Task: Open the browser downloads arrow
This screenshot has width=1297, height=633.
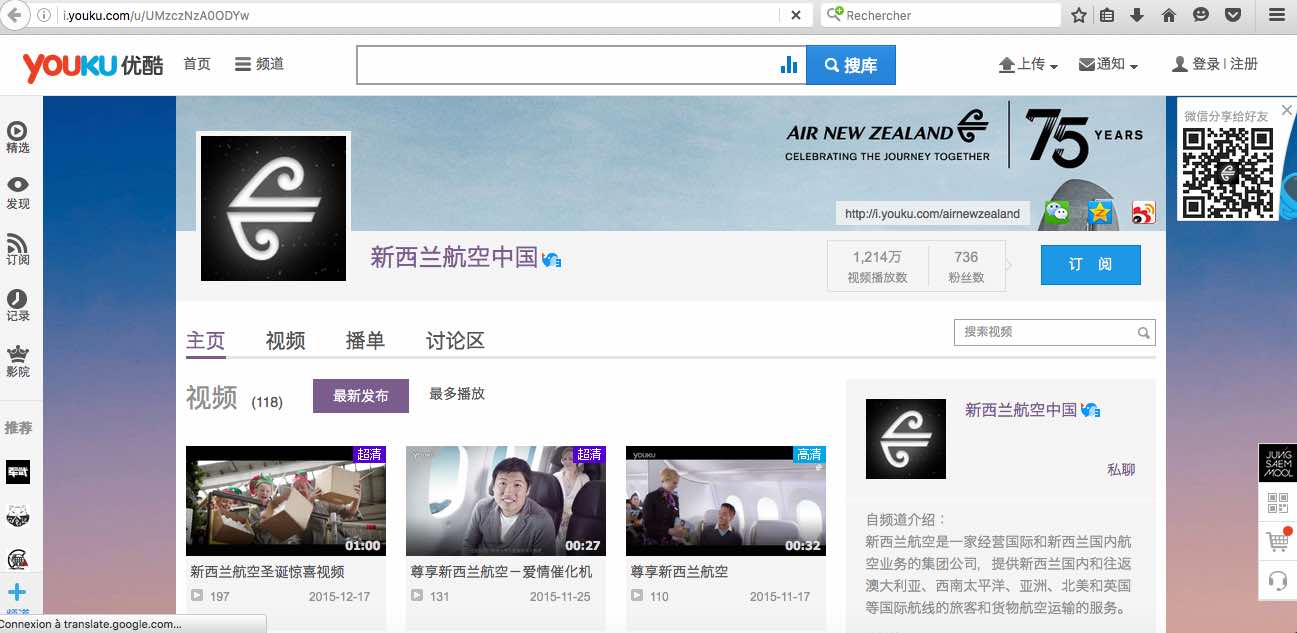Action: 1137,15
